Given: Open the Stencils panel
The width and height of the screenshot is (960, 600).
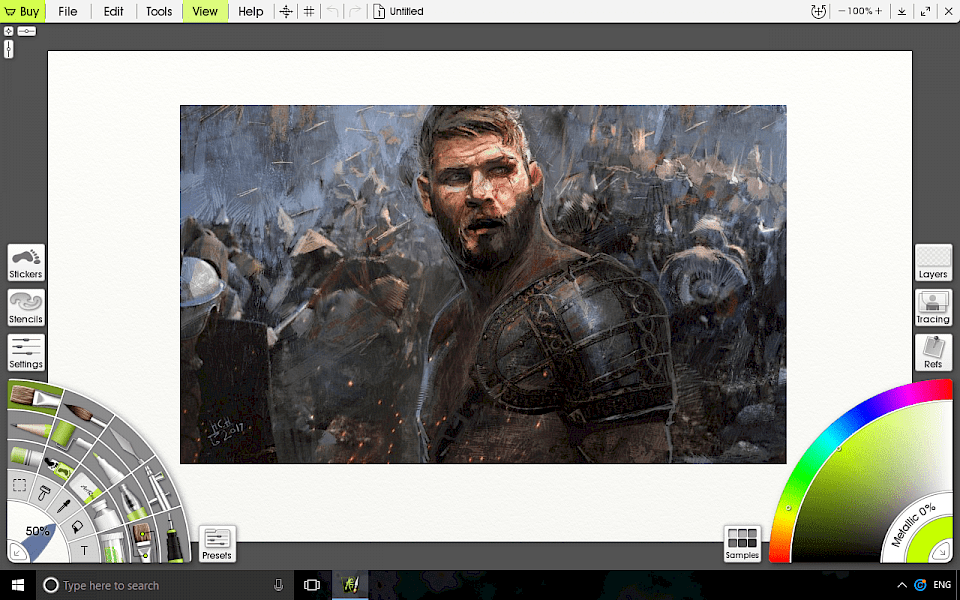Looking at the screenshot, I should click(x=26, y=307).
